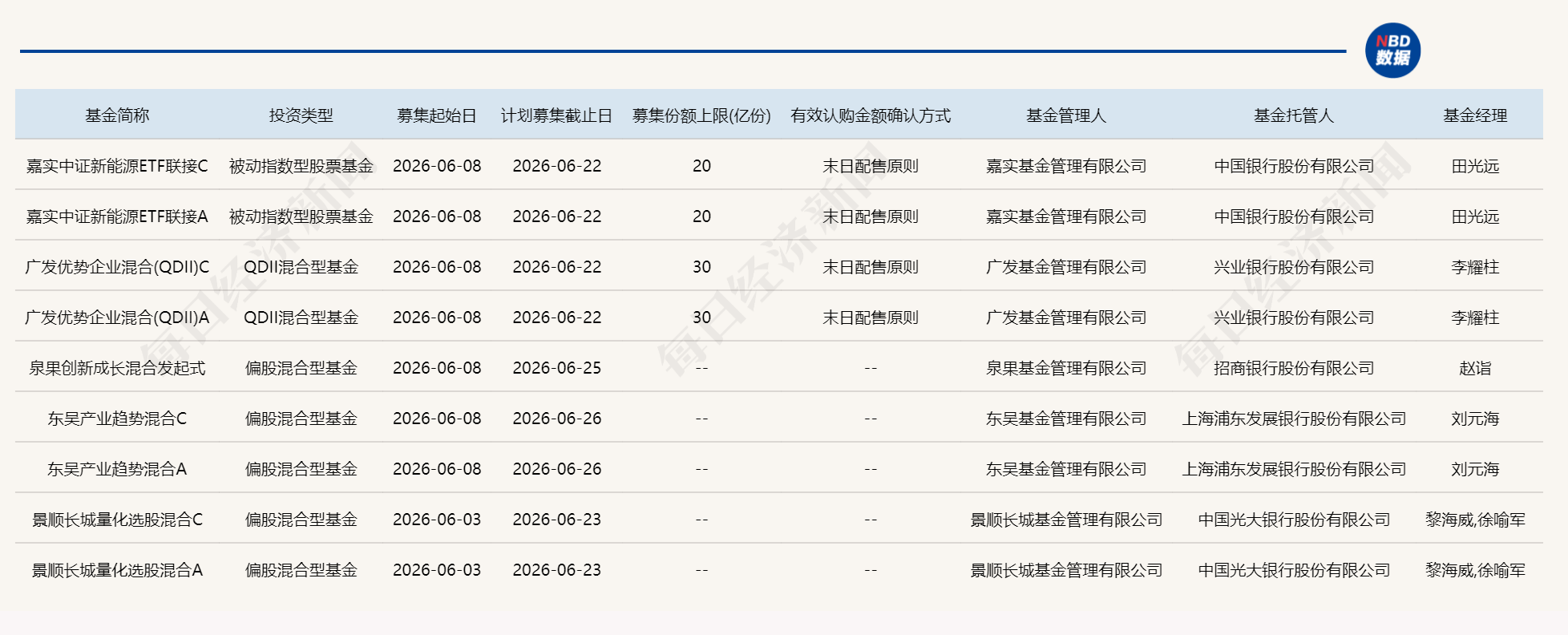
Task: Click fund name 嘉实中证新能源ETF联接C
Action: click(x=117, y=166)
